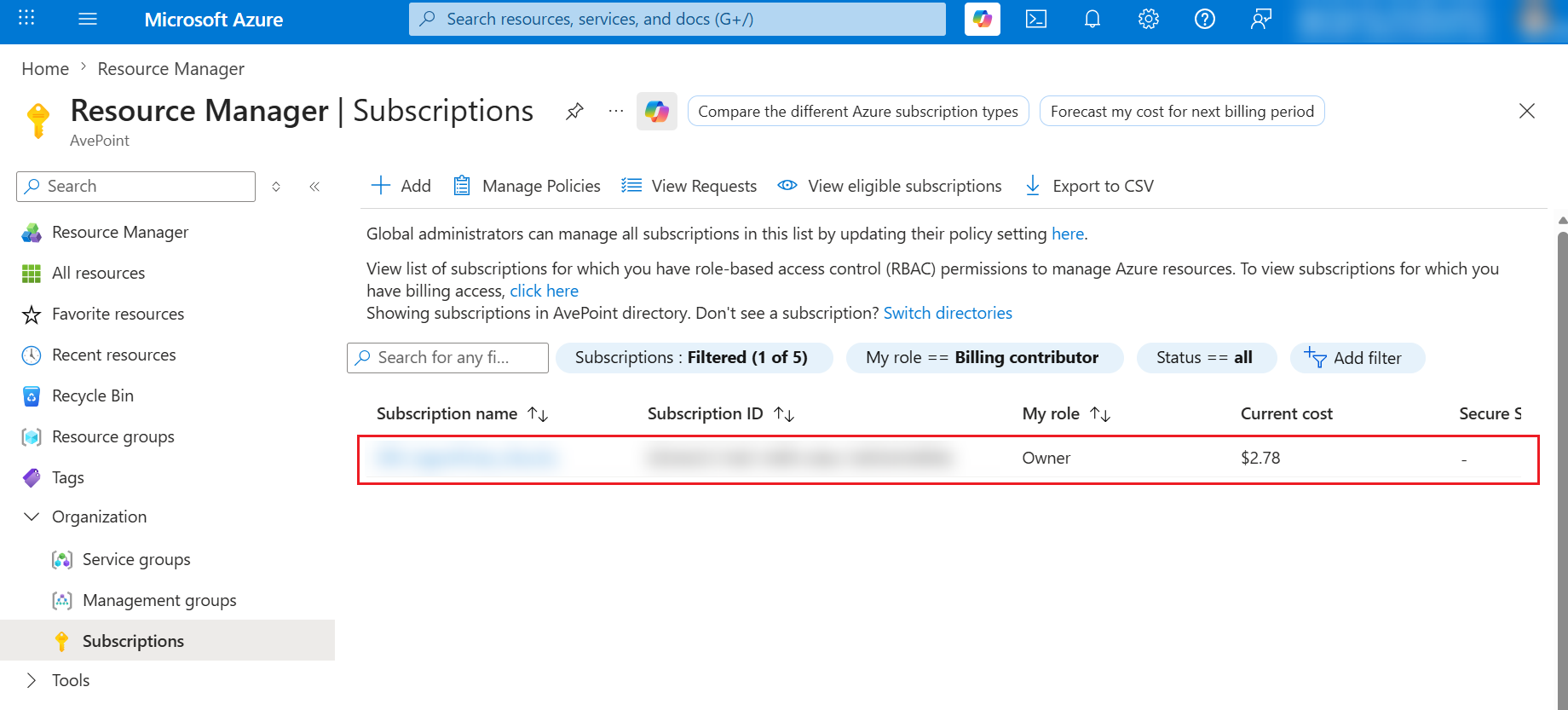Sort by My role column

coord(1066,413)
